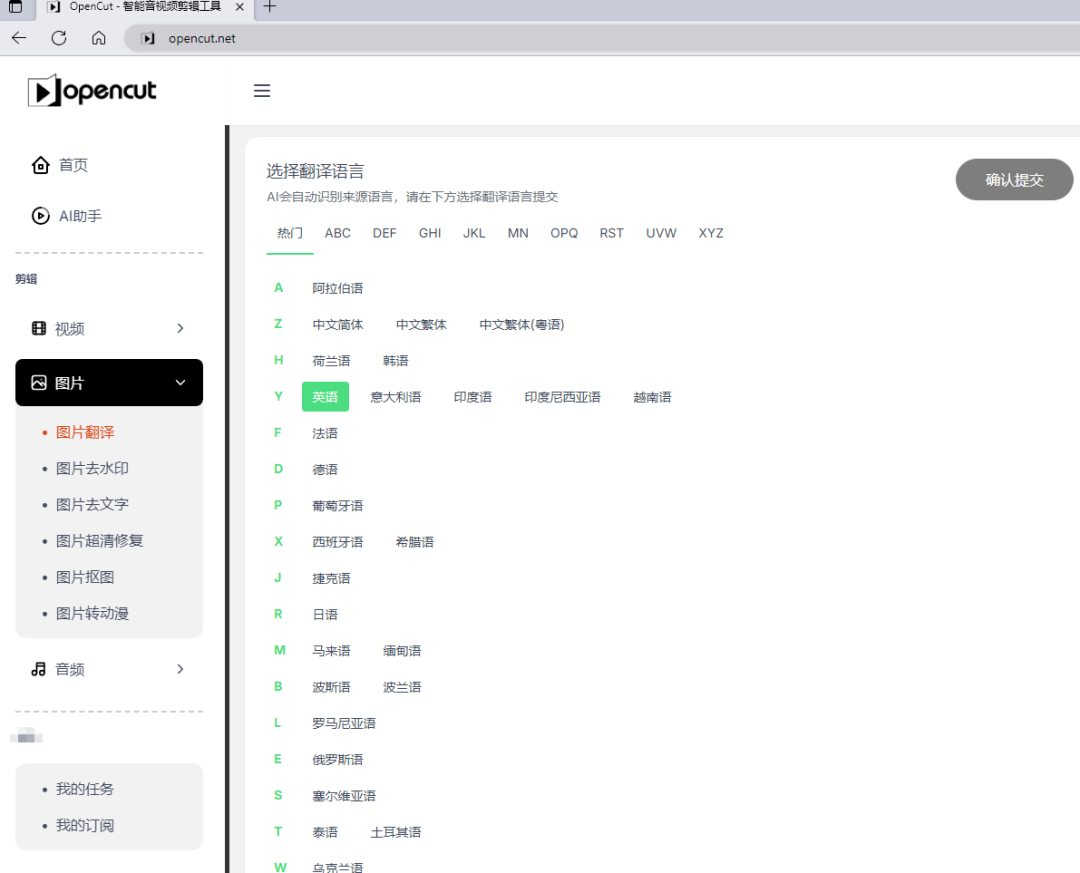Select 土耳其语 as the language
Image resolution: width=1080 pixels, height=873 pixels.
coord(395,832)
